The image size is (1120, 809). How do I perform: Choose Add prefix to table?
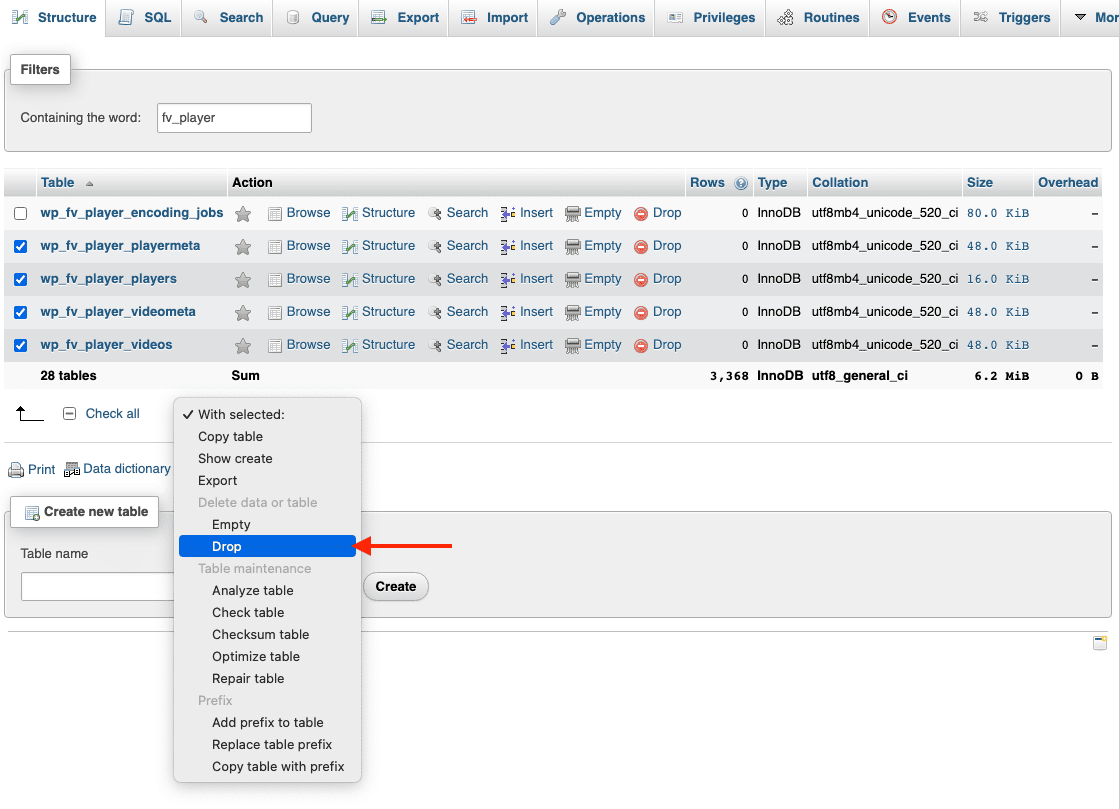(x=267, y=723)
